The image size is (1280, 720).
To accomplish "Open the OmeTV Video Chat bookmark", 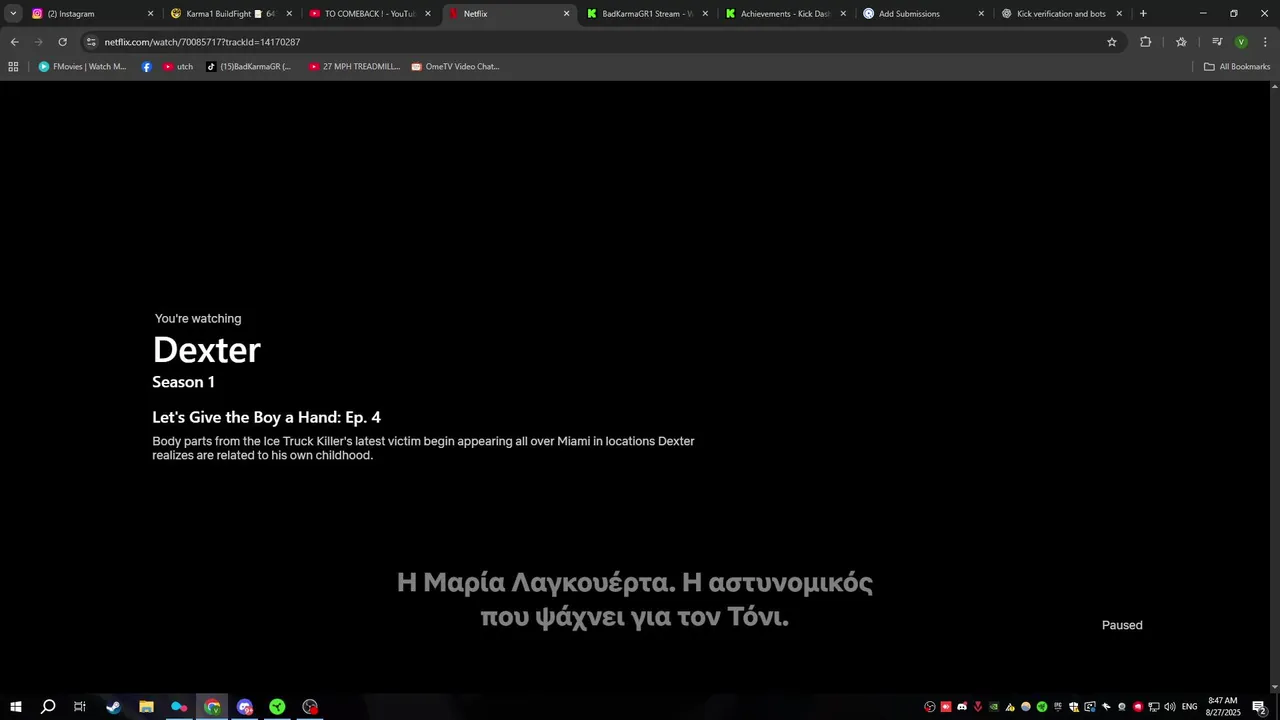I will pyautogui.click(x=455, y=67).
